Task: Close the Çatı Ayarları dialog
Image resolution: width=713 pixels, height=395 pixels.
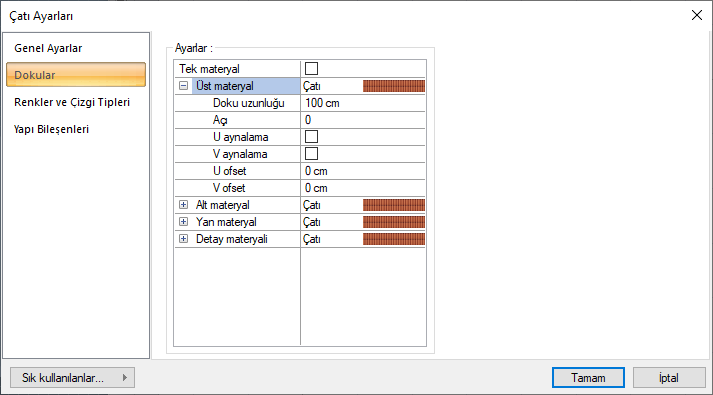Action: pyautogui.click(x=697, y=15)
